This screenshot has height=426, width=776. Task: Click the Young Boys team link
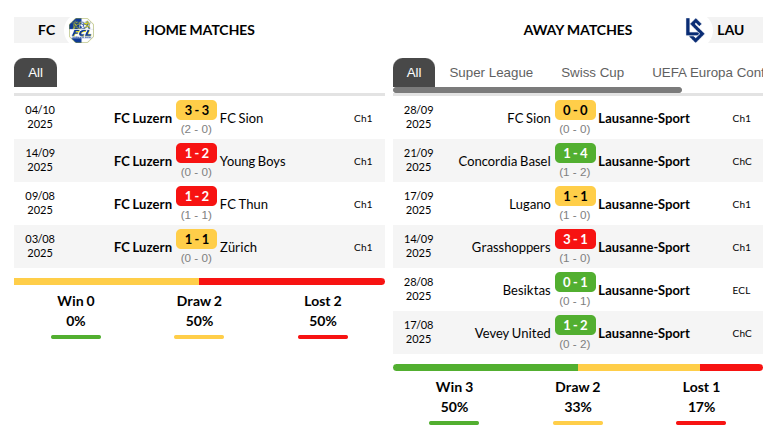pos(252,161)
